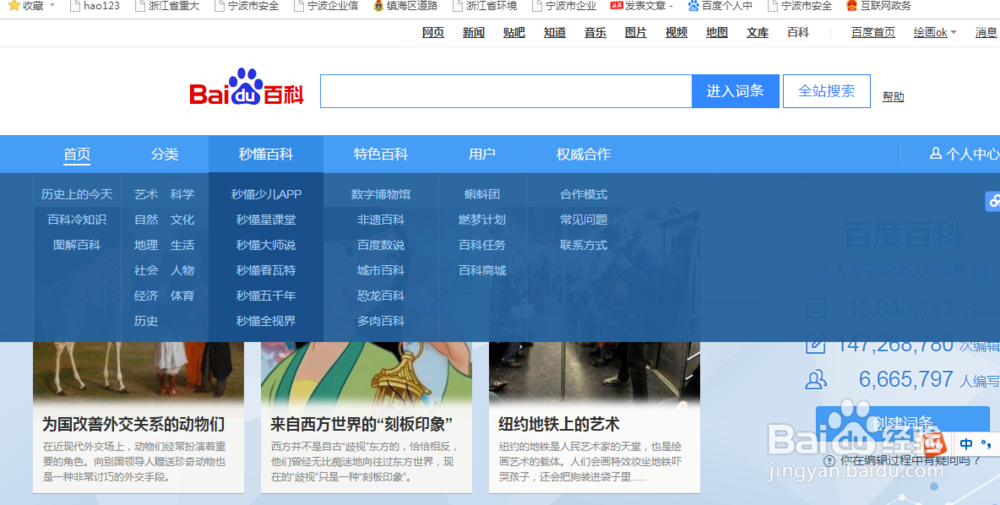1000x505 pixels.
Task: Open 数字博物馆 menu item
Action: [x=381, y=194]
